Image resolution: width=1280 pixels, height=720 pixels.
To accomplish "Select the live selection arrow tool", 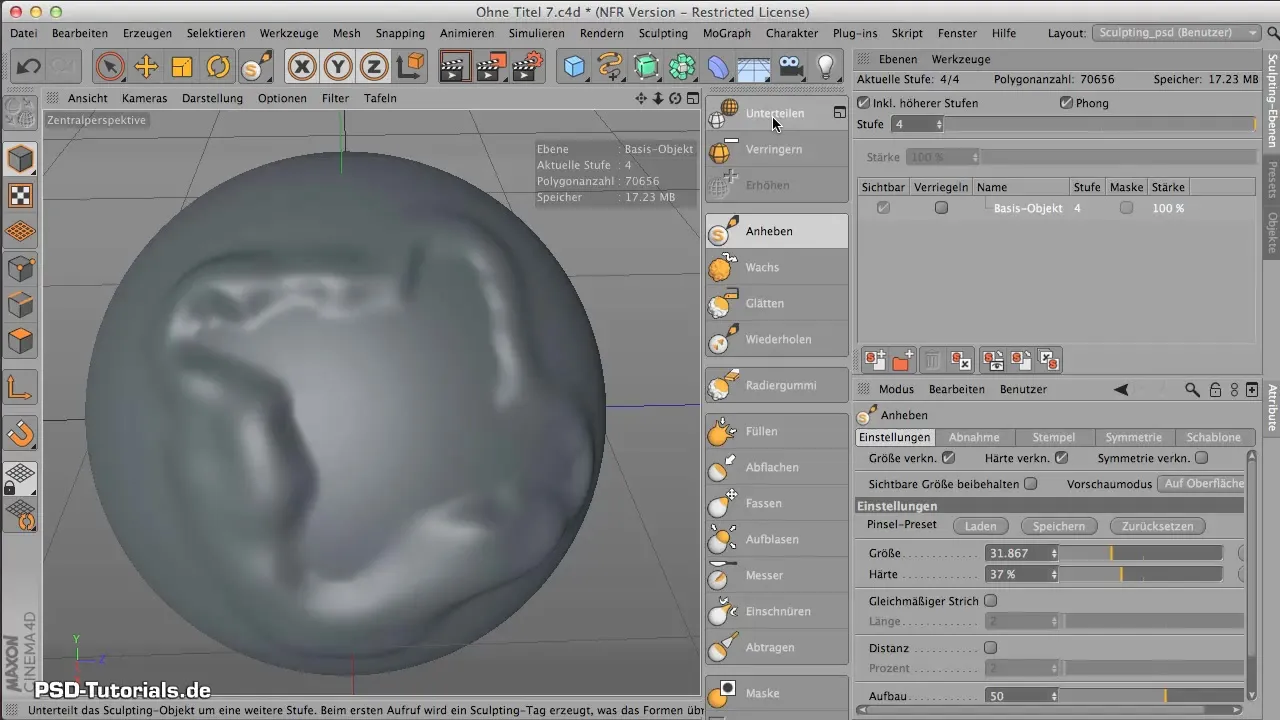I will click(x=110, y=67).
